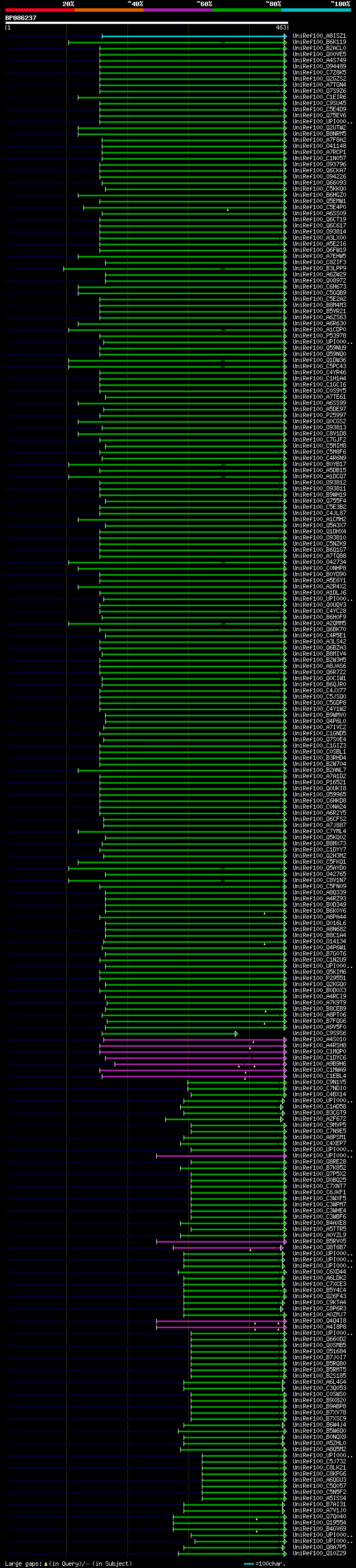Open hit UniRef100_Q00VE5
The height and width of the screenshot is (1568, 356).
tap(319, 55)
